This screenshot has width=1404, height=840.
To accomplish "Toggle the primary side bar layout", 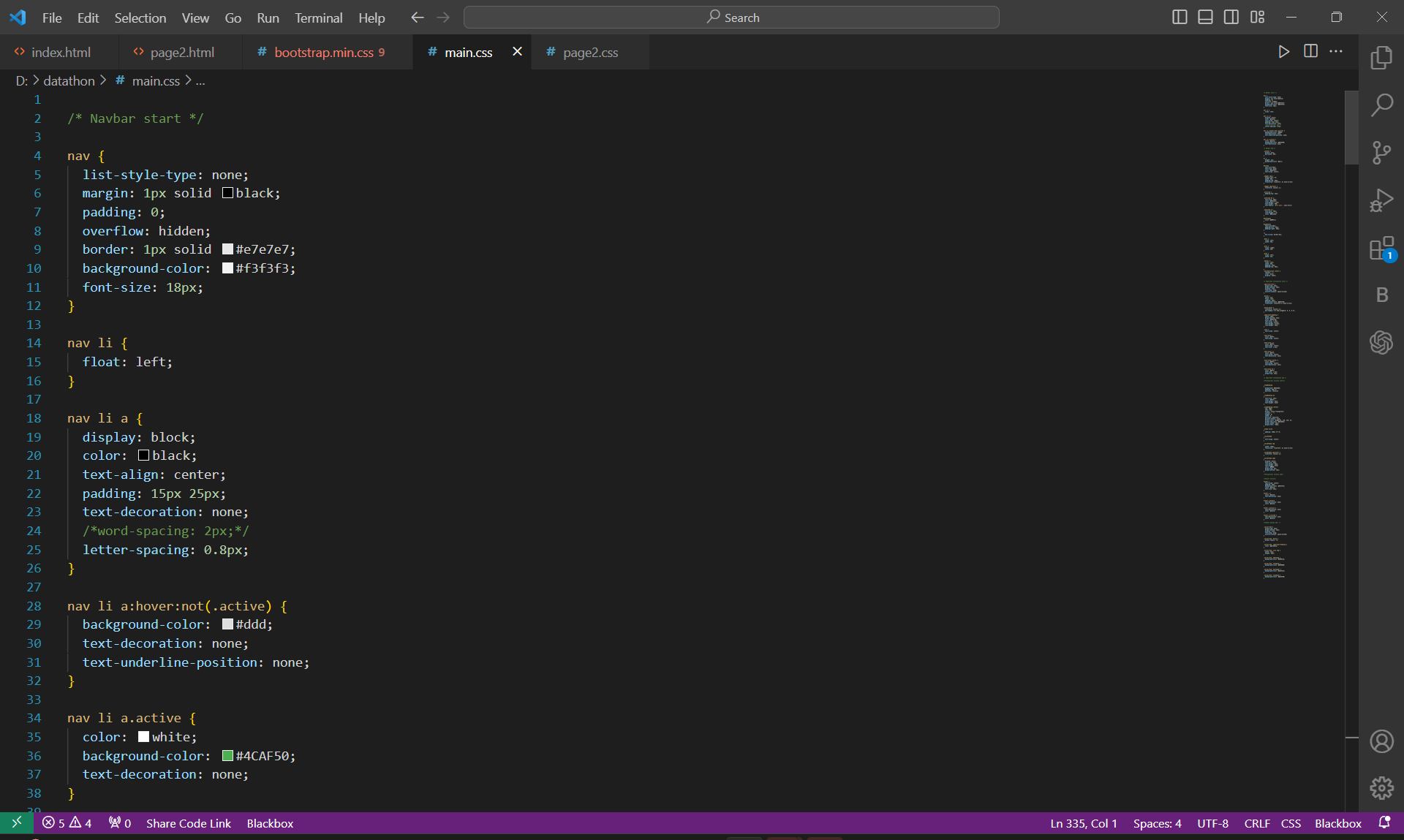I will click(1179, 18).
